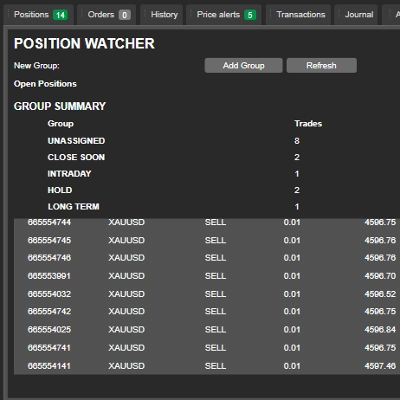Open the Orders tab
The width and height of the screenshot is (400, 400).
click(x=107, y=15)
